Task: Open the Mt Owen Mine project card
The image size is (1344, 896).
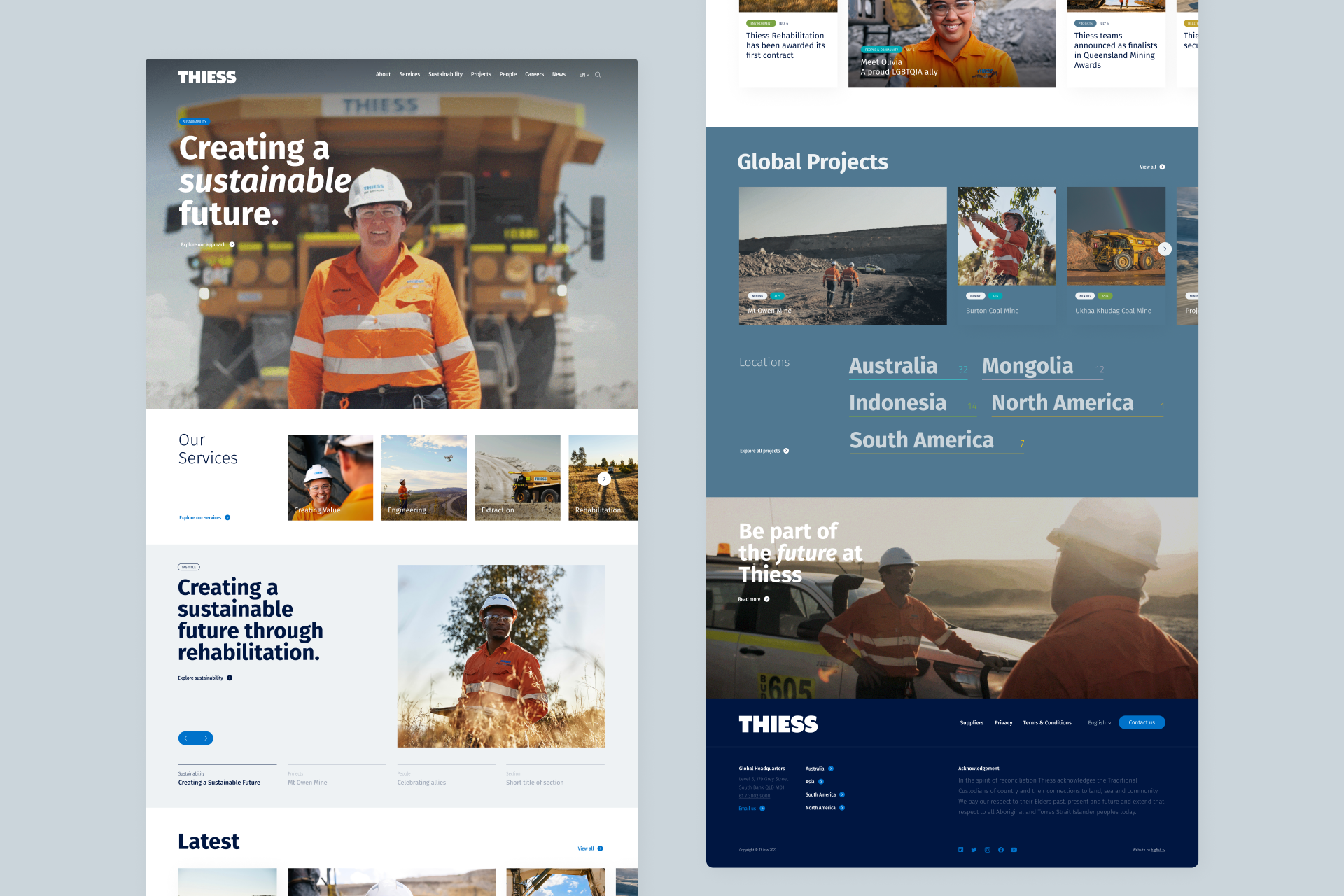Action: [843, 255]
